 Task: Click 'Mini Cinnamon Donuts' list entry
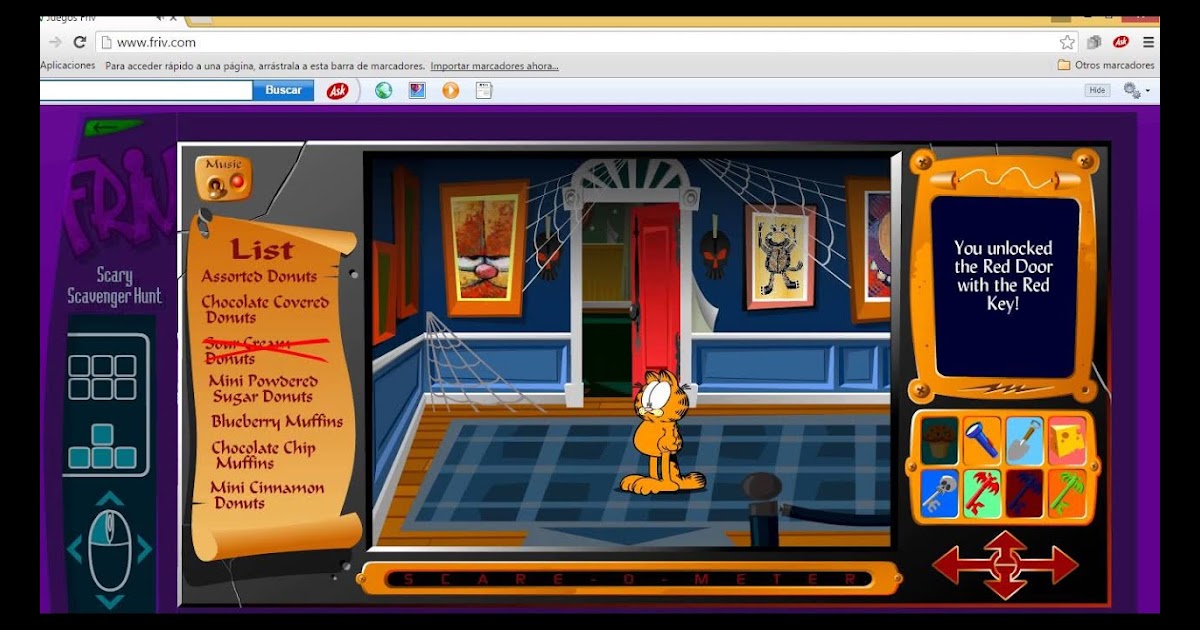[267, 495]
